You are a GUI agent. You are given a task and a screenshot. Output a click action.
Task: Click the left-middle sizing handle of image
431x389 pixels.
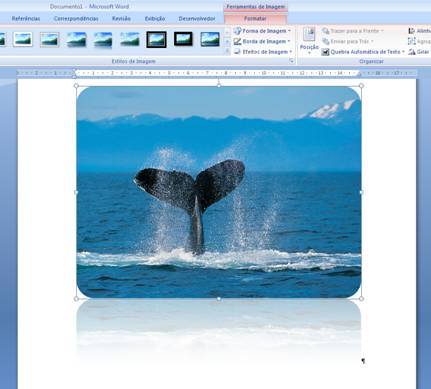pos(76,192)
